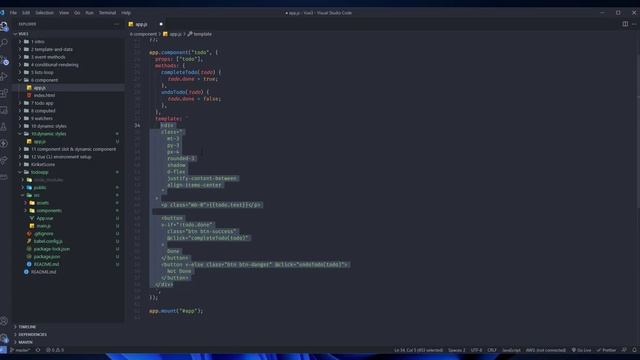The image size is (640, 360).
Task: Open the Source Control view
Action: click(x=4, y=60)
